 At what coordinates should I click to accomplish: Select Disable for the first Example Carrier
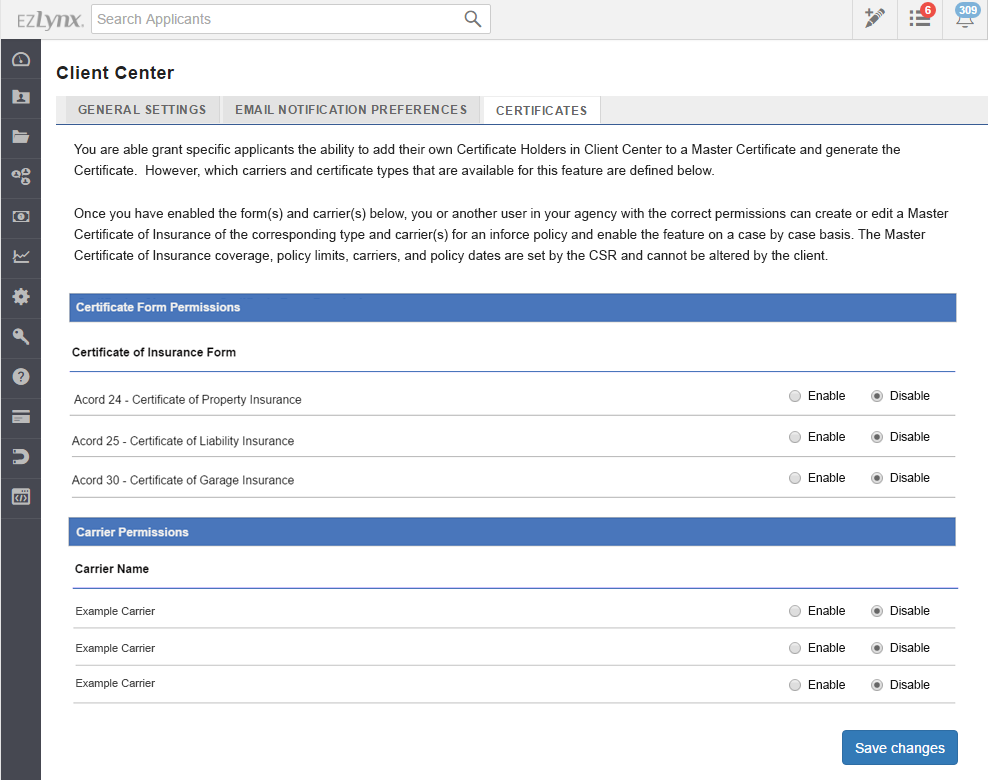tap(876, 611)
